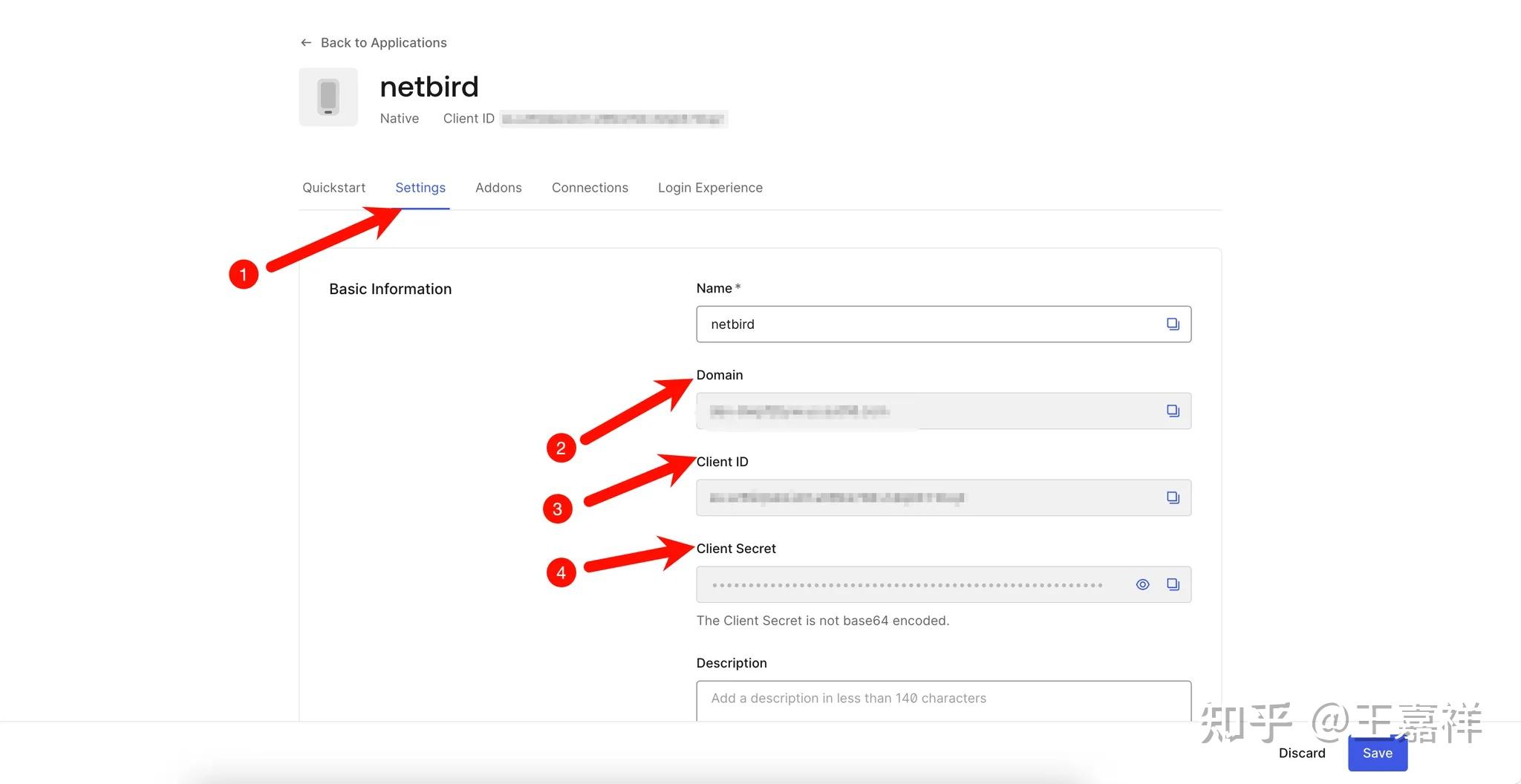This screenshot has height=784, width=1521.
Task: Open the Addons tab
Action: (x=498, y=188)
